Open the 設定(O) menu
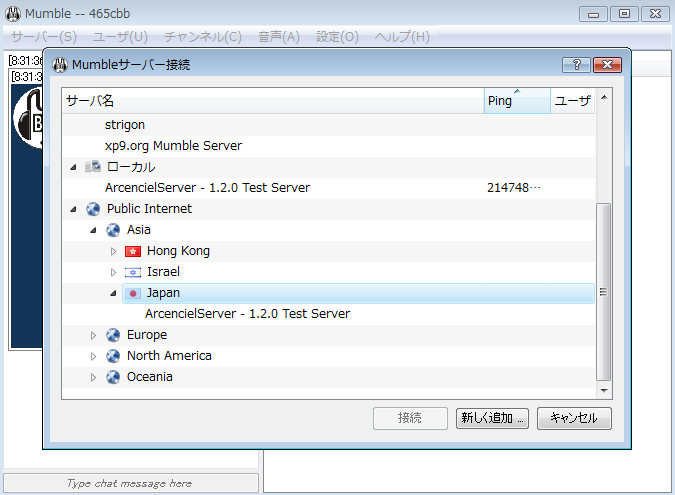The height and width of the screenshot is (495, 675). click(337, 37)
